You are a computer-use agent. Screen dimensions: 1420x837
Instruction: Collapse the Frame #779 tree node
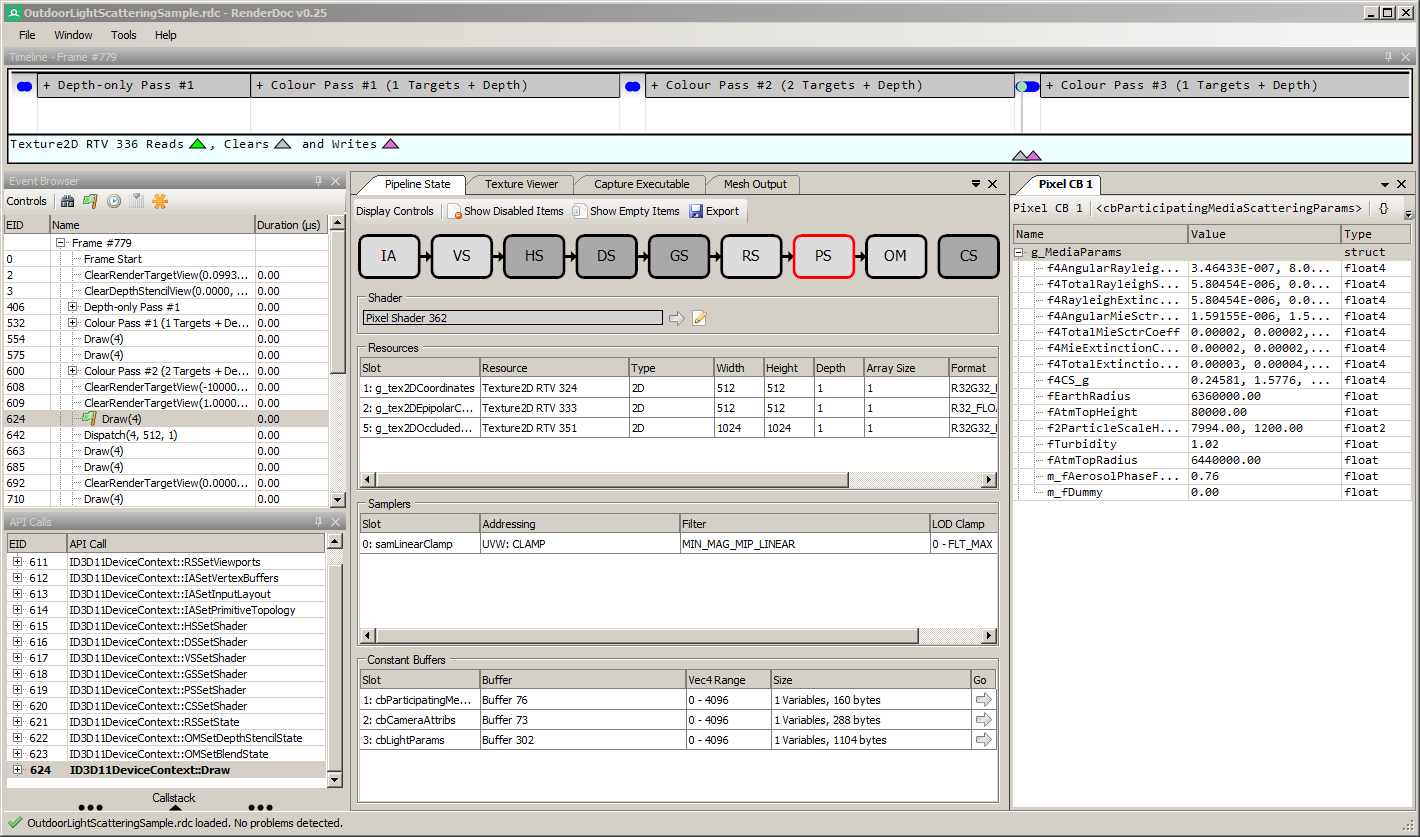point(60,243)
